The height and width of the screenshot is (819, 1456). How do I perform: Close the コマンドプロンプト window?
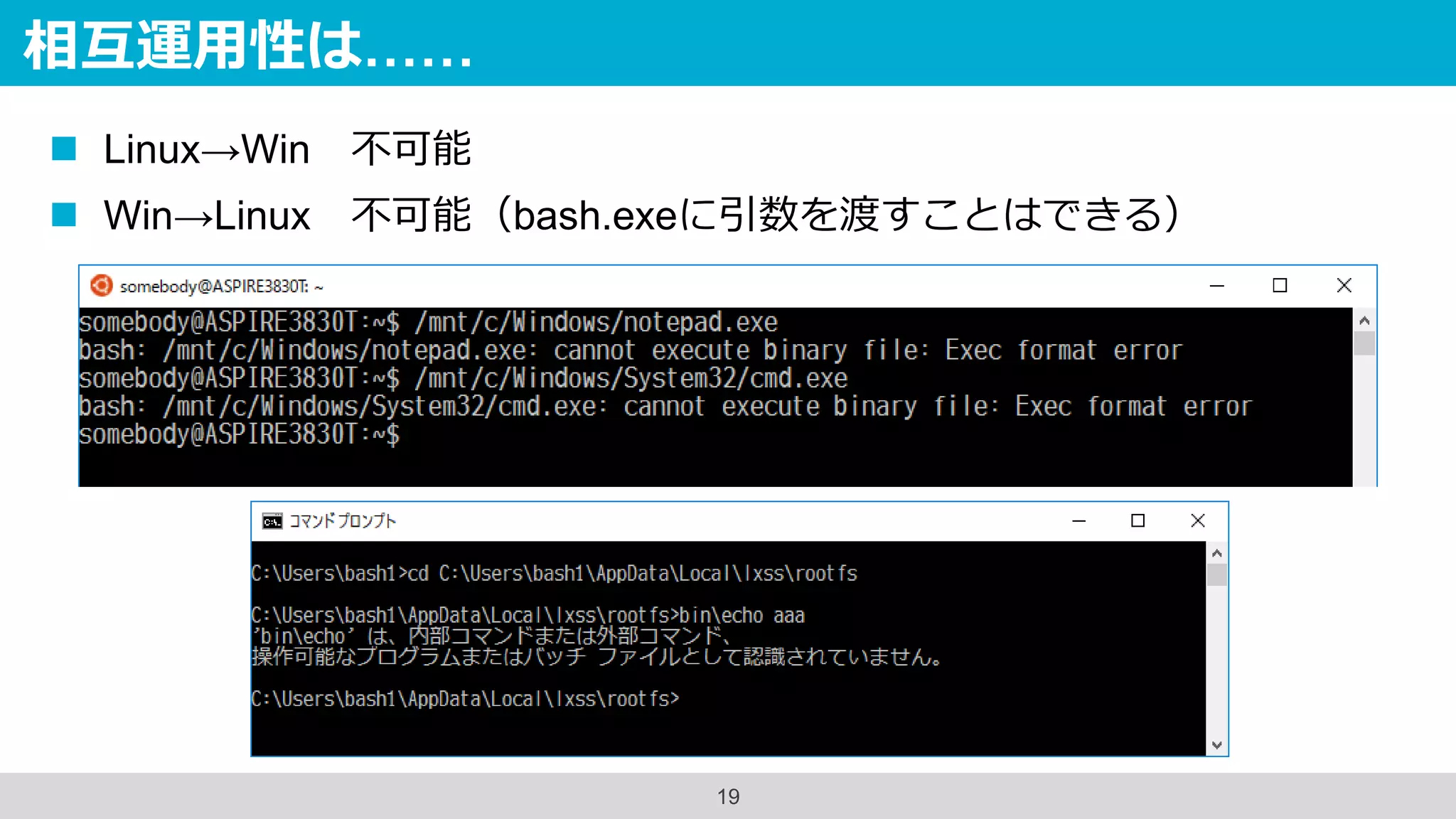[1198, 521]
